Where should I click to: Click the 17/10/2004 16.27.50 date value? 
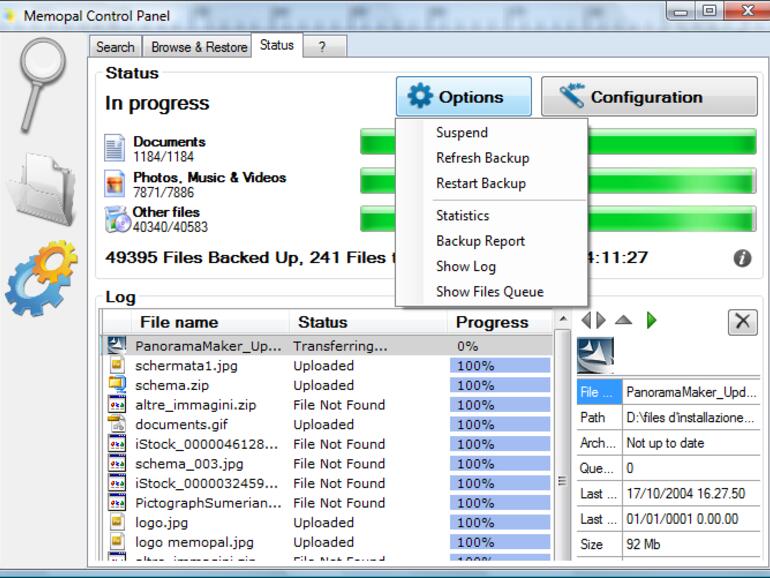[686, 494]
